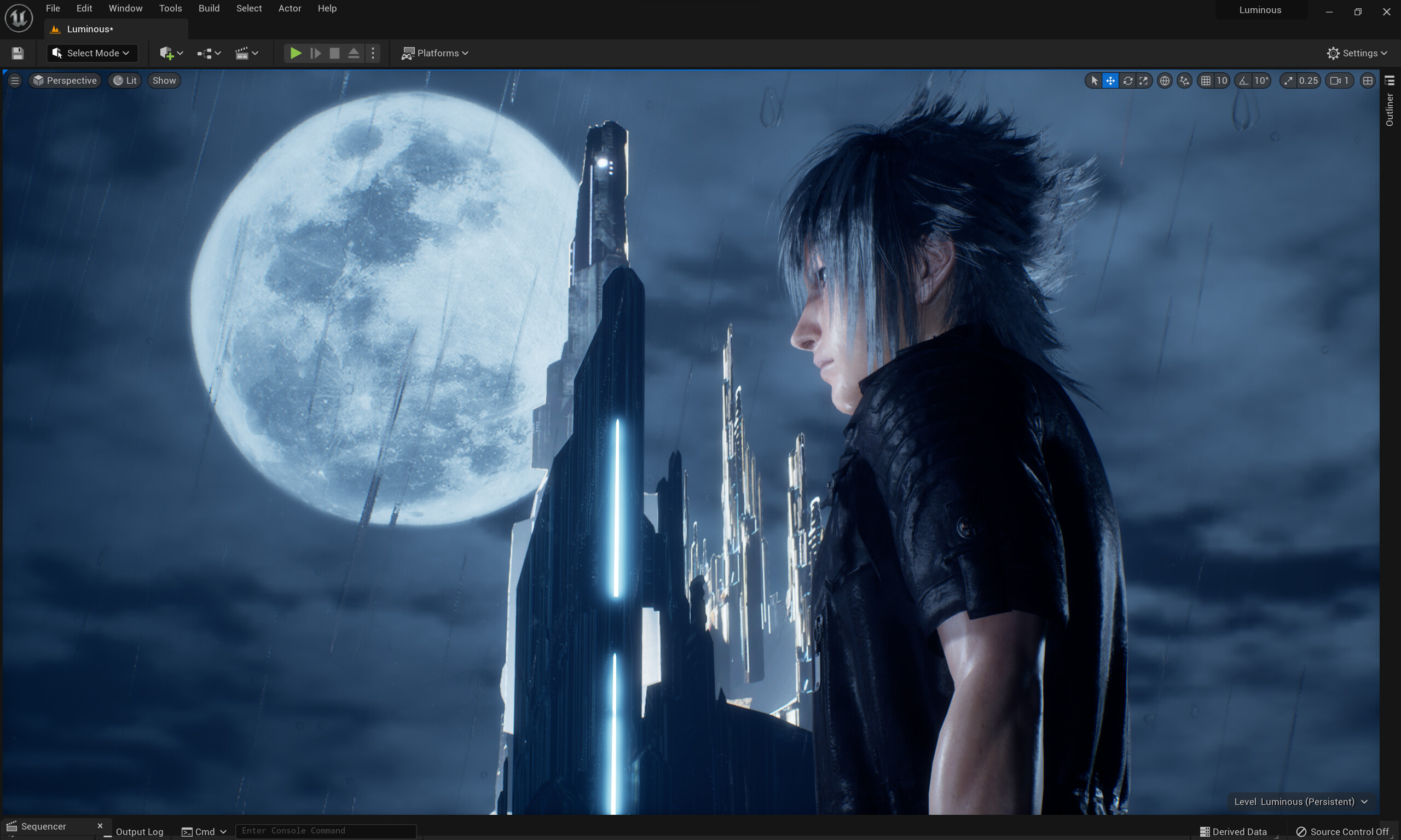
Task: Open the Edit menu
Action: (84, 9)
